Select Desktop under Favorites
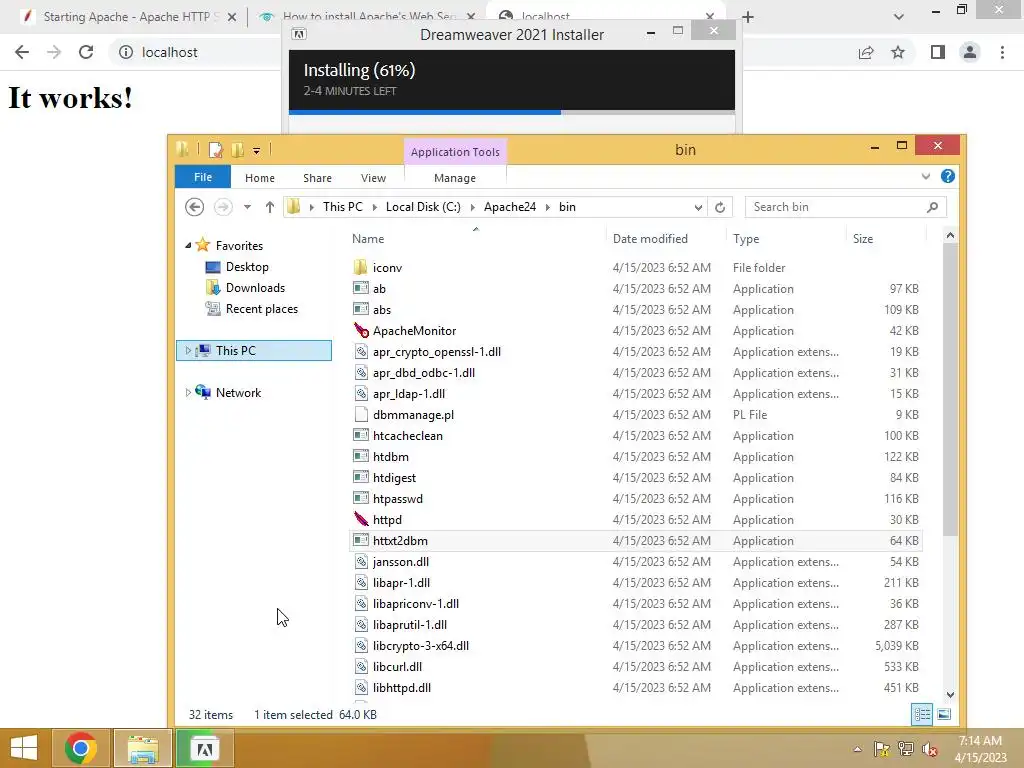Image resolution: width=1024 pixels, height=768 pixels. coord(247,266)
